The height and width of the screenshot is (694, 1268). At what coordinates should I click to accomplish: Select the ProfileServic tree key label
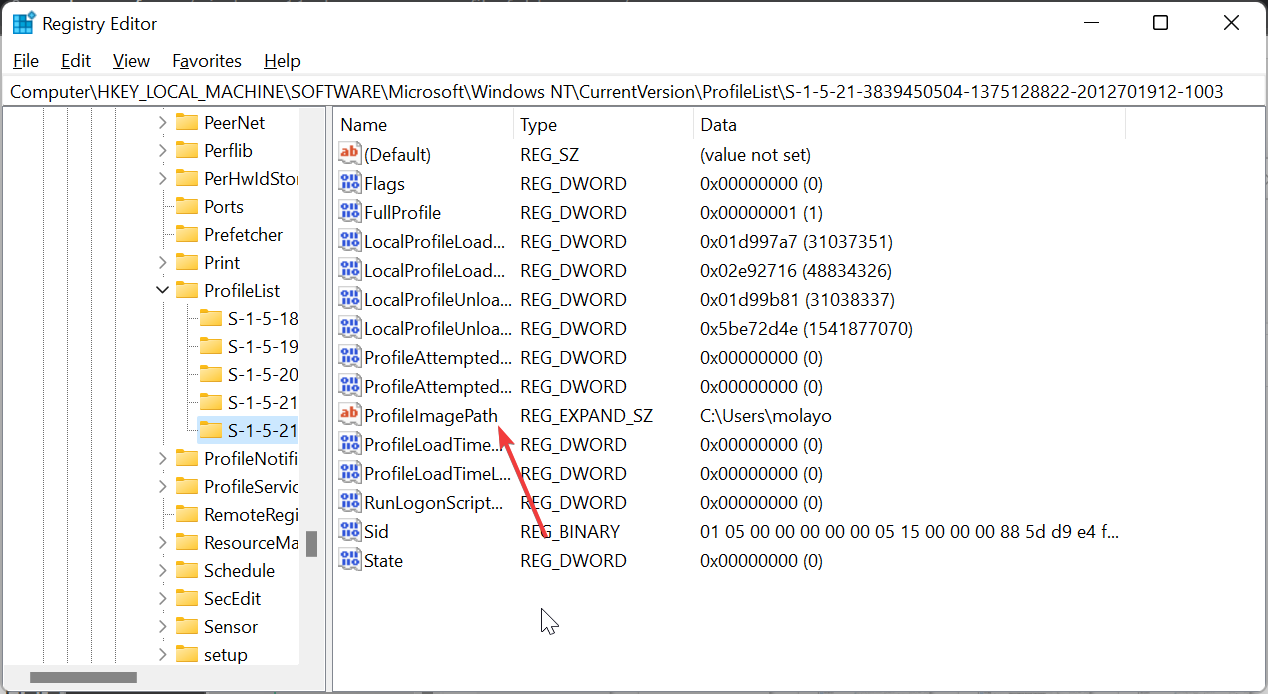(251, 486)
